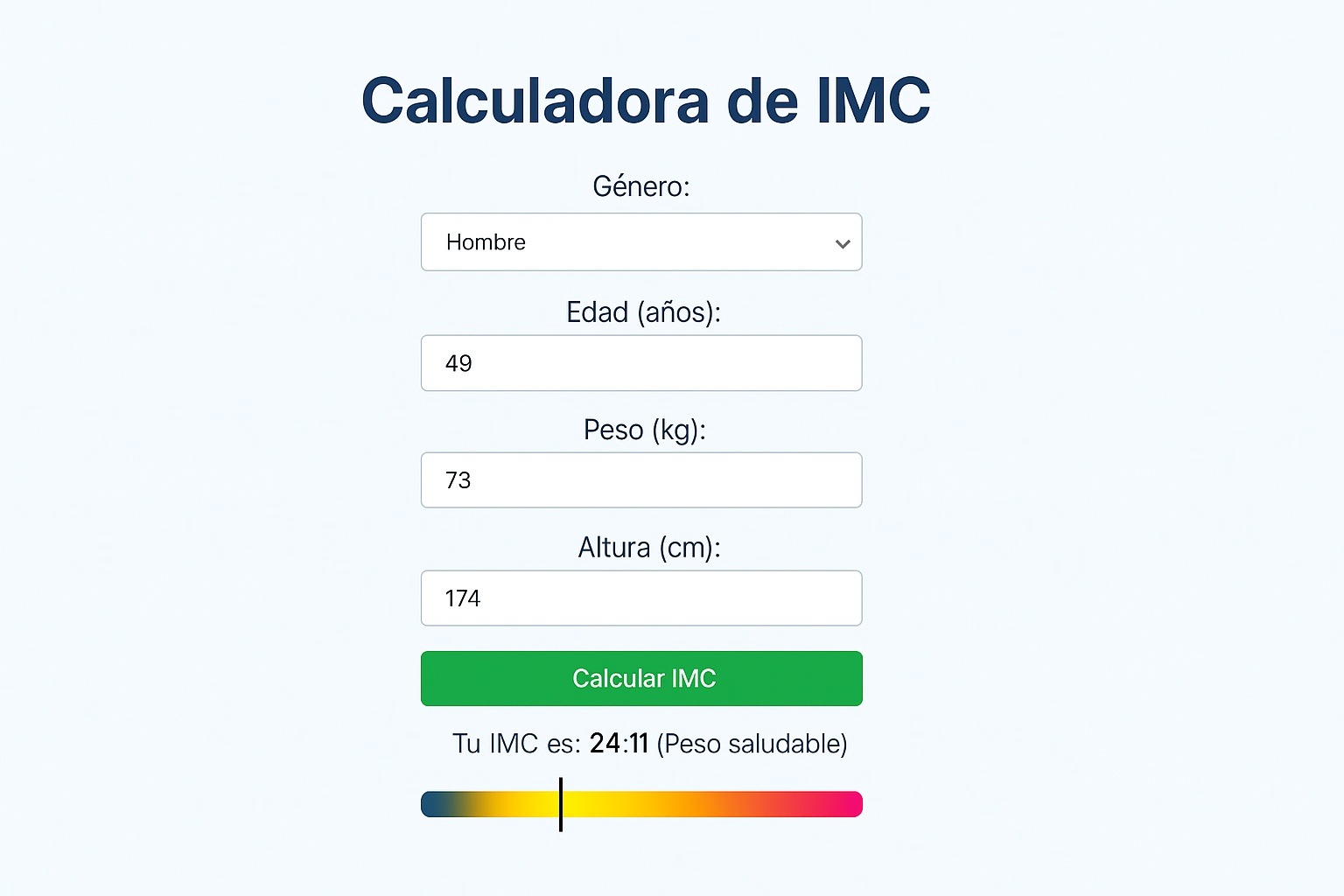
Task: Expand the gender selector to change Hombre
Action: [x=640, y=242]
